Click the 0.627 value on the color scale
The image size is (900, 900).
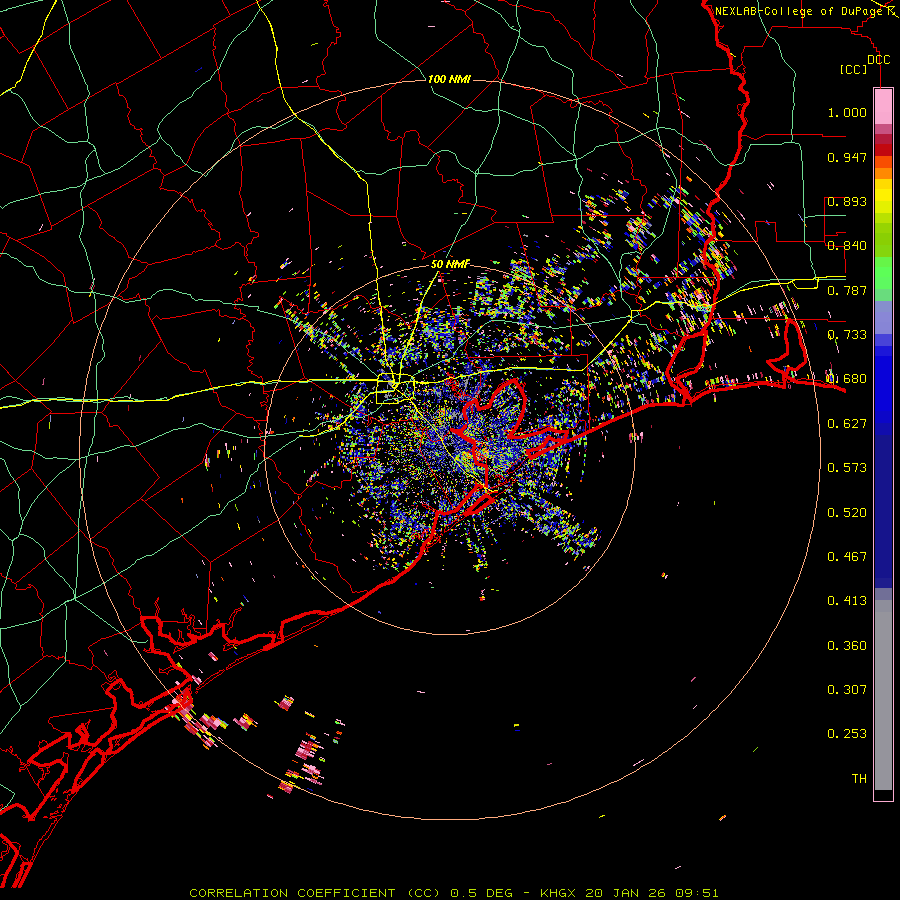(847, 424)
